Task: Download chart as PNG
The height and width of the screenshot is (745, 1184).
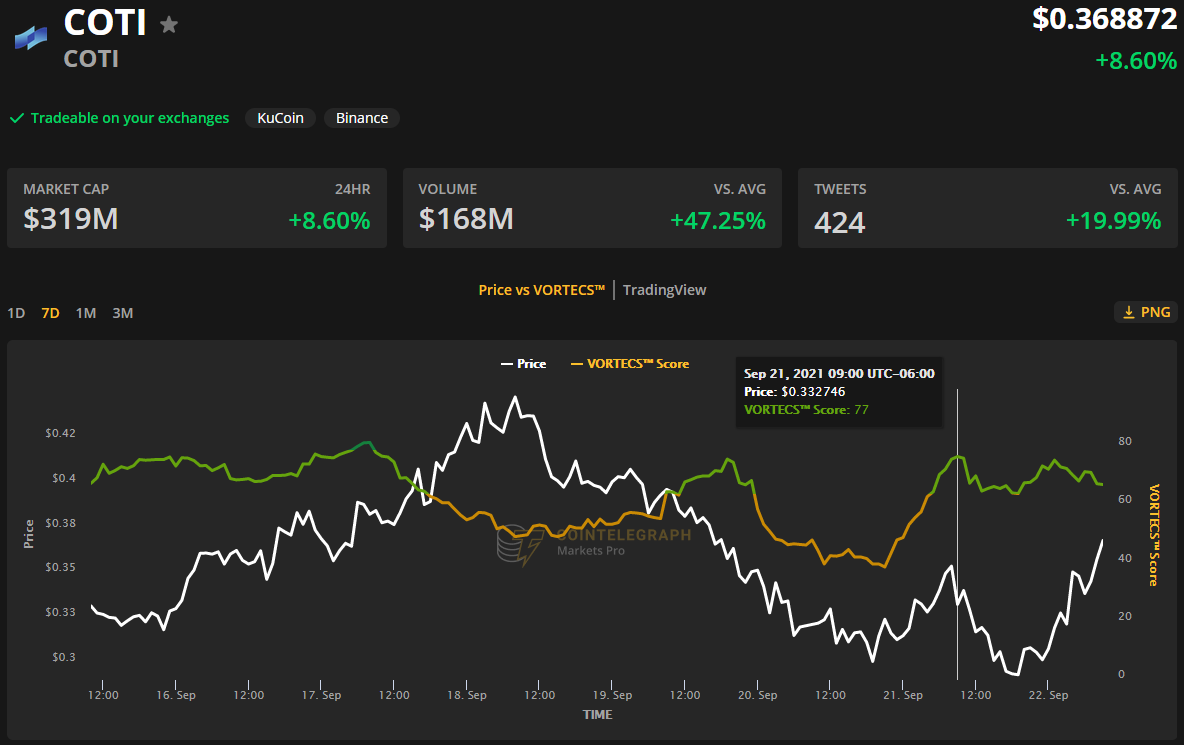Action: [1145, 312]
